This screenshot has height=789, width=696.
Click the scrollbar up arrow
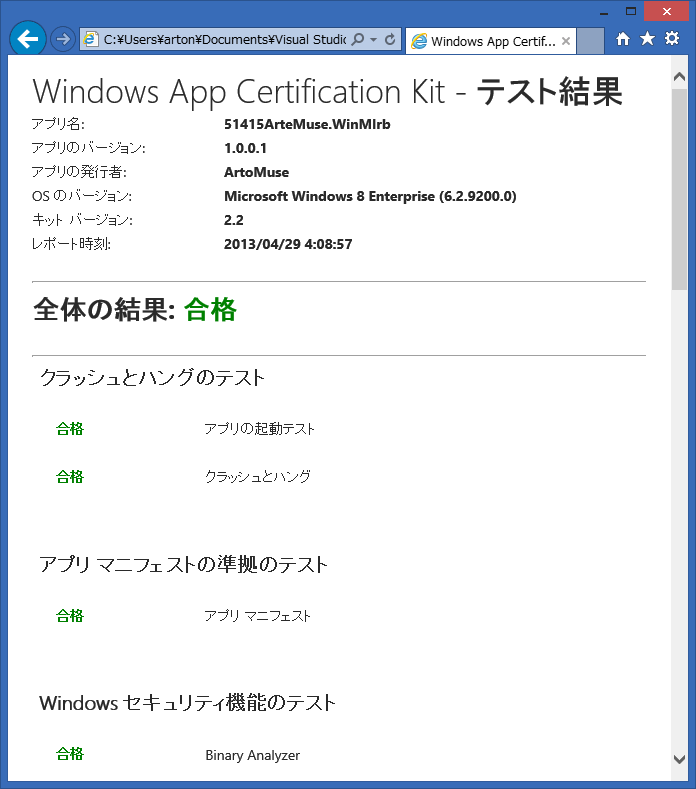(679, 76)
